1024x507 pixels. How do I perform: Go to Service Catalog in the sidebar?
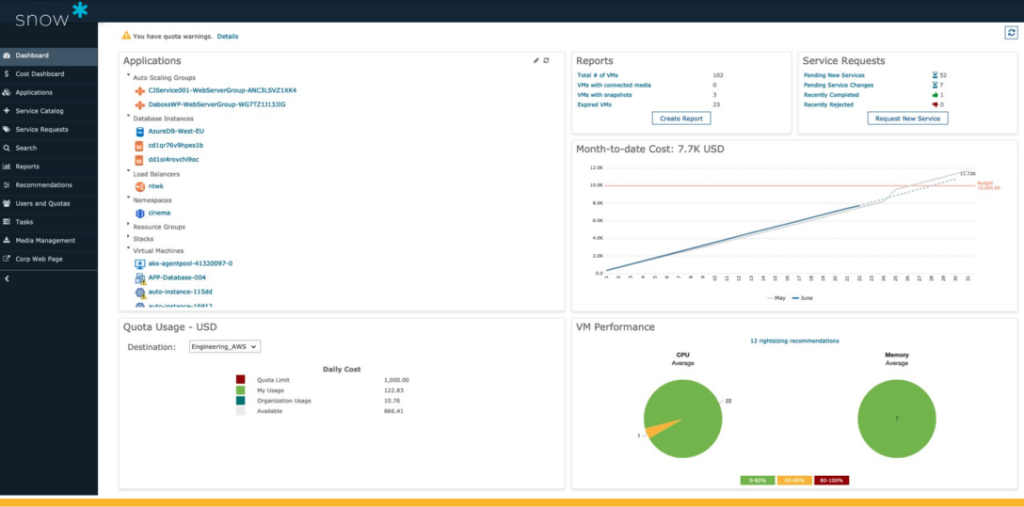39,111
